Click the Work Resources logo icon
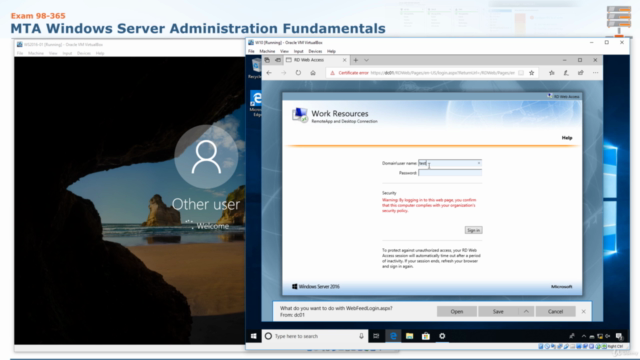The width and height of the screenshot is (640, 360). [300, 115]
